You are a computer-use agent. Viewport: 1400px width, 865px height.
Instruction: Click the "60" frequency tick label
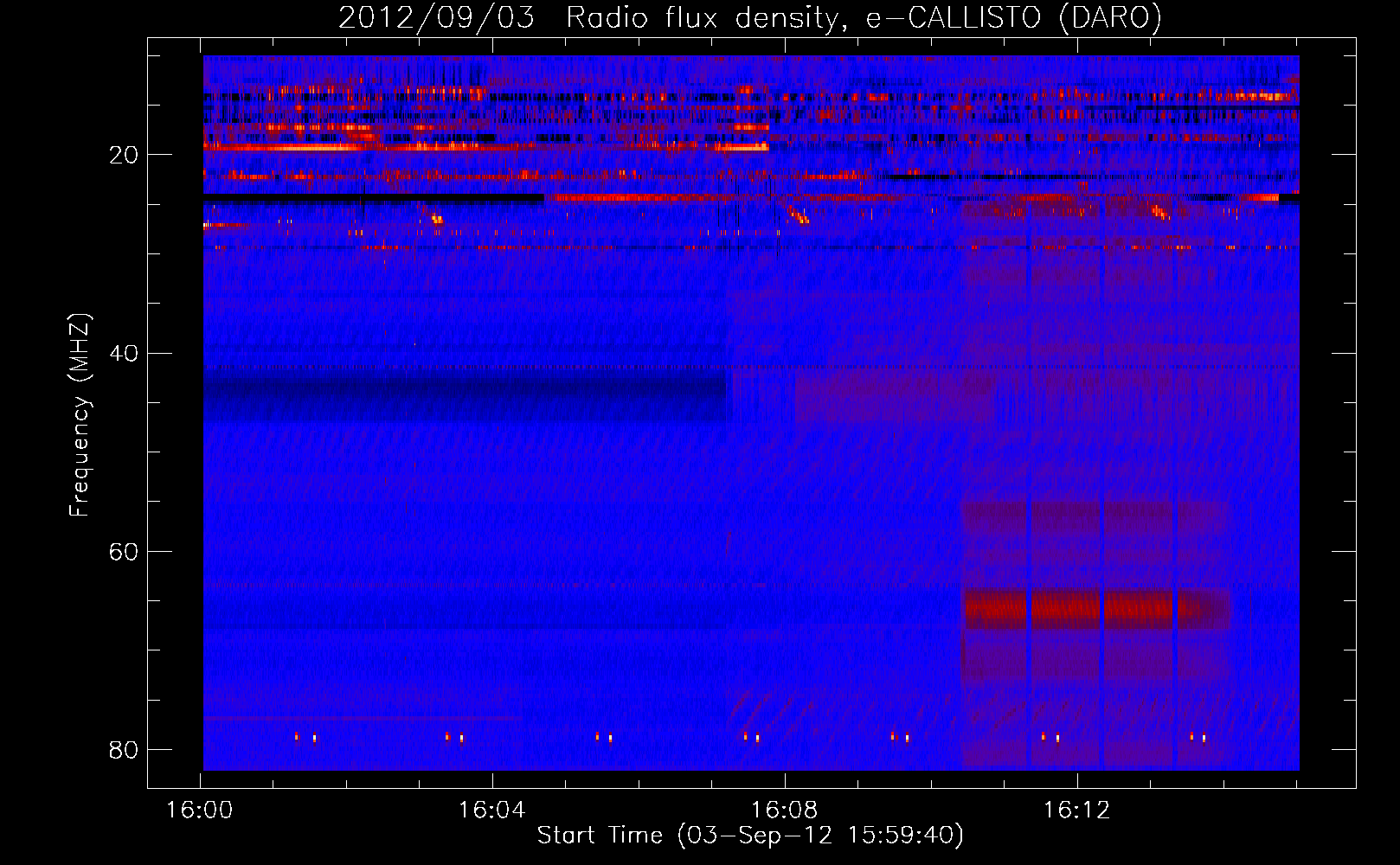tap(122, 551)
